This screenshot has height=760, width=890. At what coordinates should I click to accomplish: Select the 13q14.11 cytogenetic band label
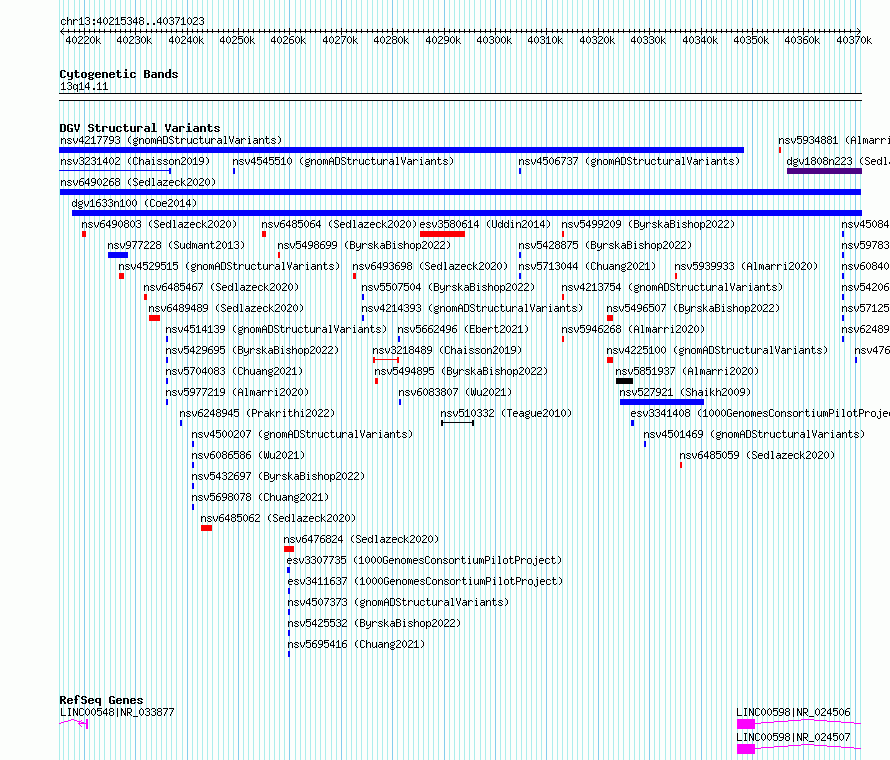coord(84,86)
